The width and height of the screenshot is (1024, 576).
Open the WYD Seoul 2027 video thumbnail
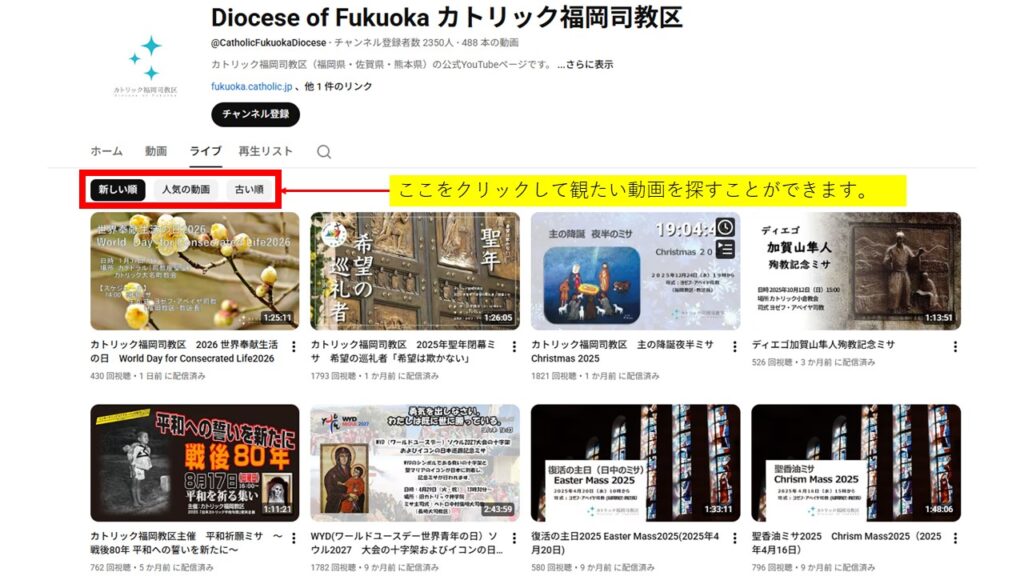415,462
